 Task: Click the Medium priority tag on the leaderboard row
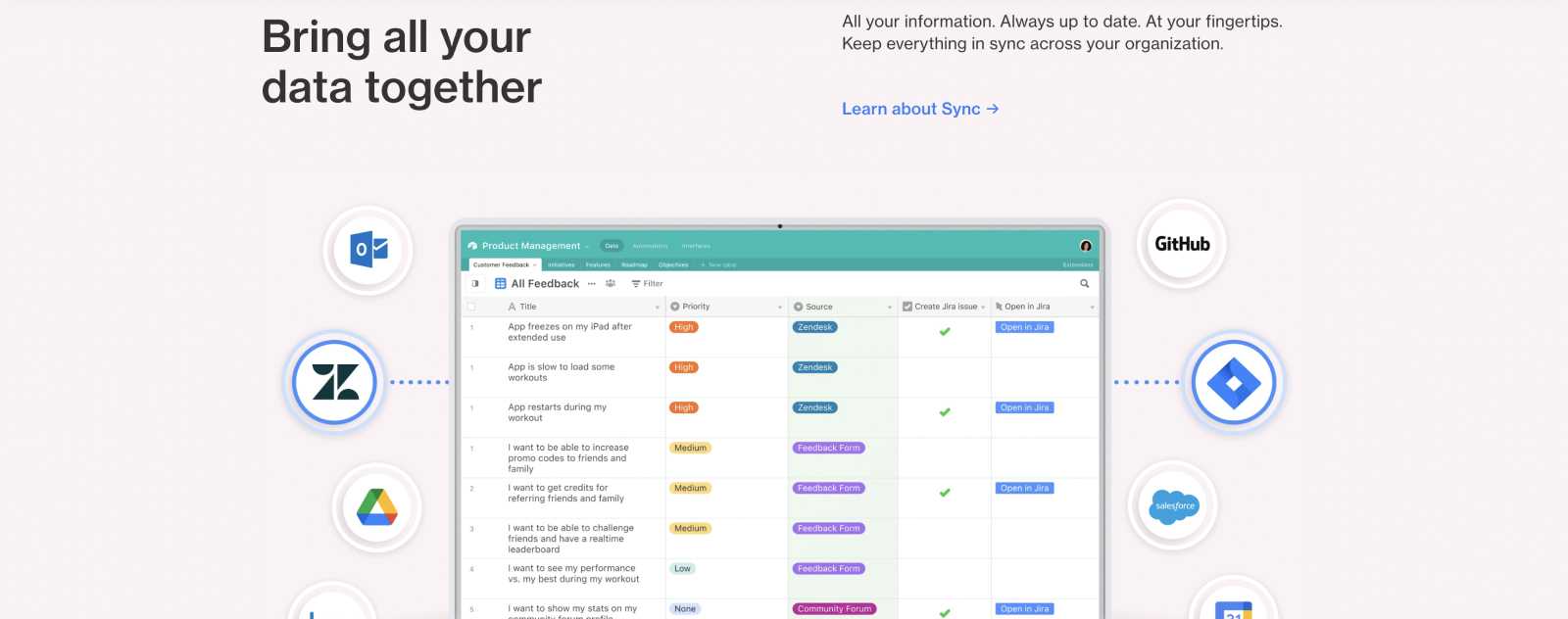click(x=691, y=528)
